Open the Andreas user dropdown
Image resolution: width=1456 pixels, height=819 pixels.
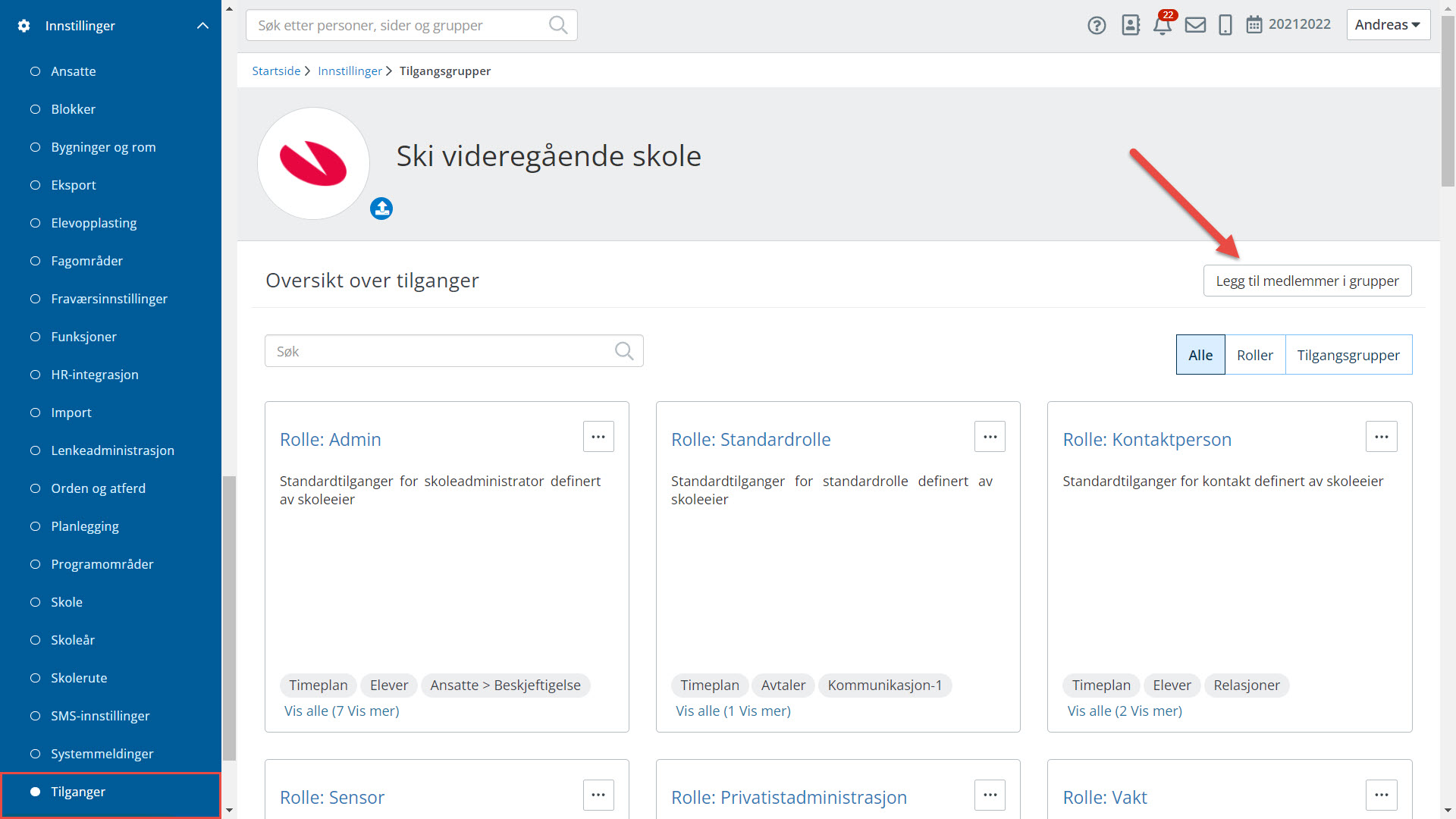tap(1389, 25)
